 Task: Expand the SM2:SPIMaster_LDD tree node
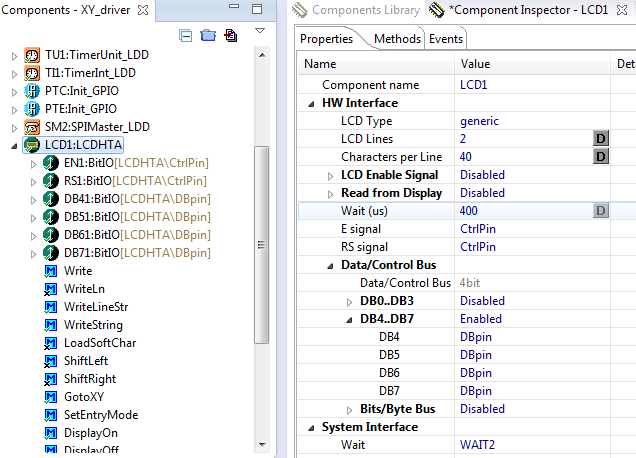pos(14,128)
